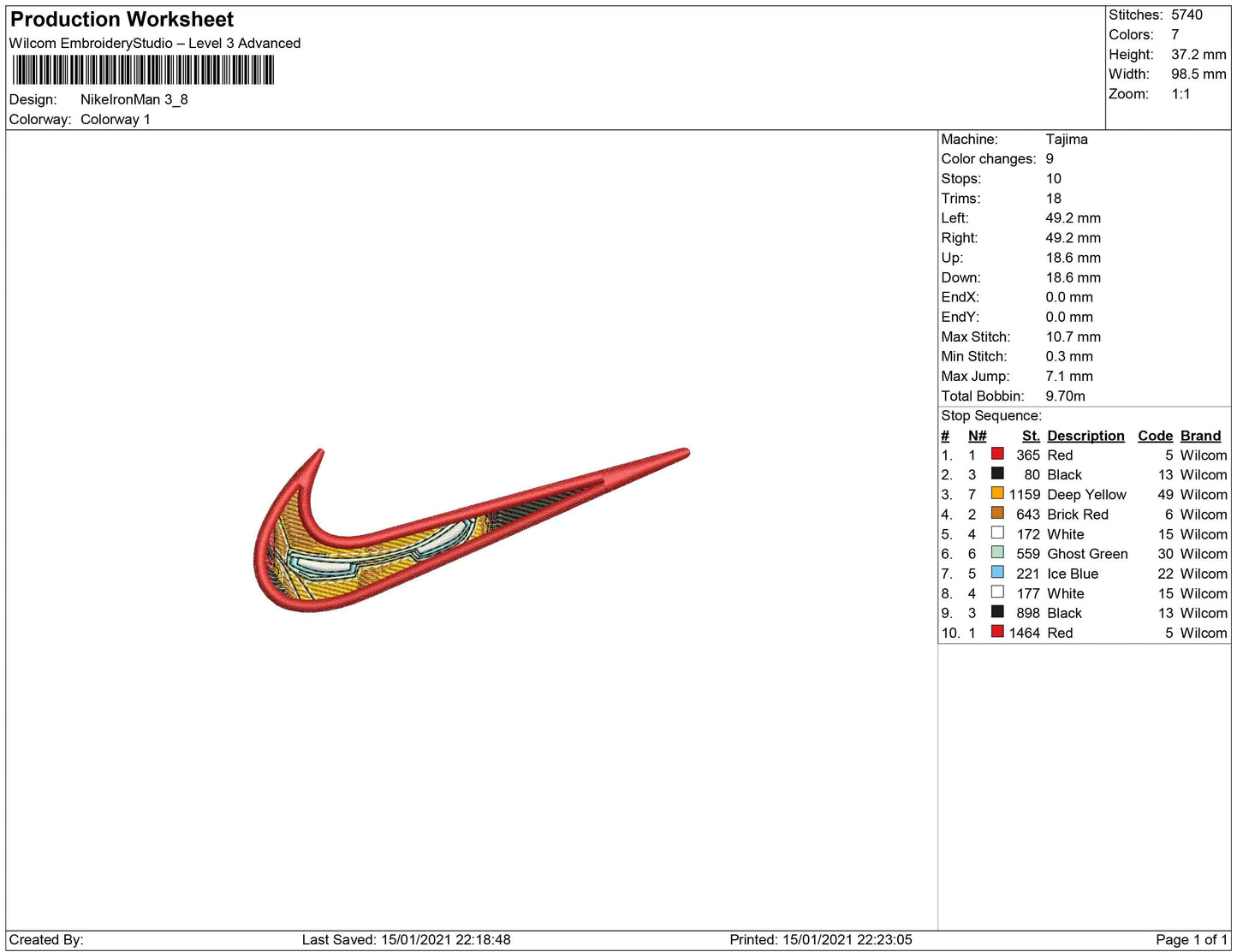Click the "Brick Red" description text
Screen dimensions: 1237x952
(x=1078, y=515)
